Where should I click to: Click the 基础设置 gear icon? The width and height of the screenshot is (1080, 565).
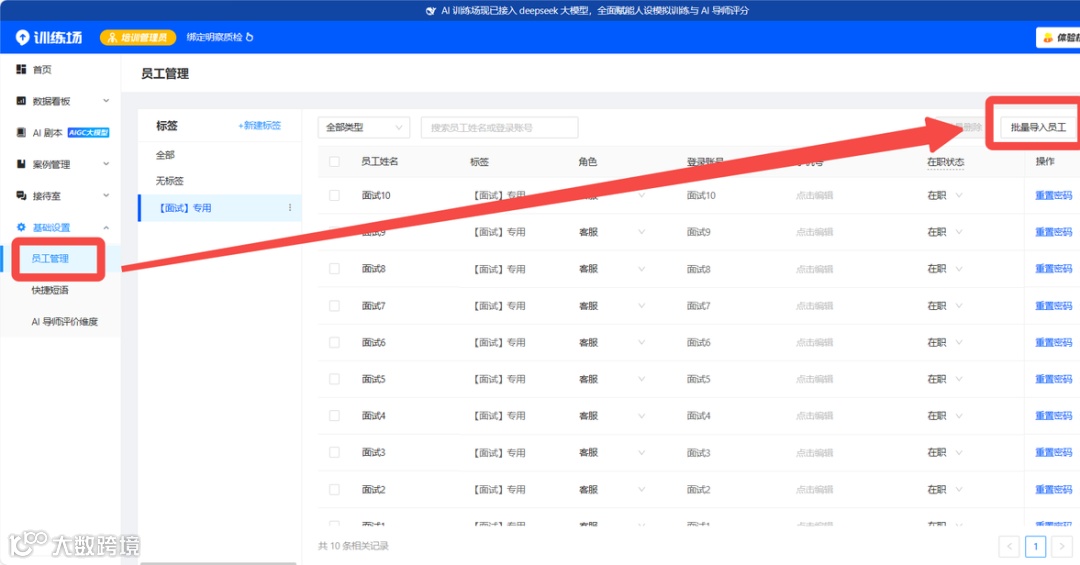point(21,227)
